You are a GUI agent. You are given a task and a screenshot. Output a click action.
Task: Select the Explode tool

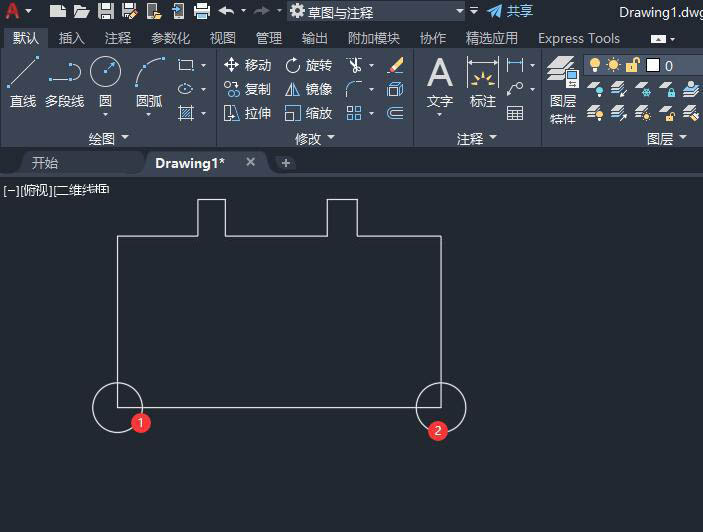coord(395,89)
